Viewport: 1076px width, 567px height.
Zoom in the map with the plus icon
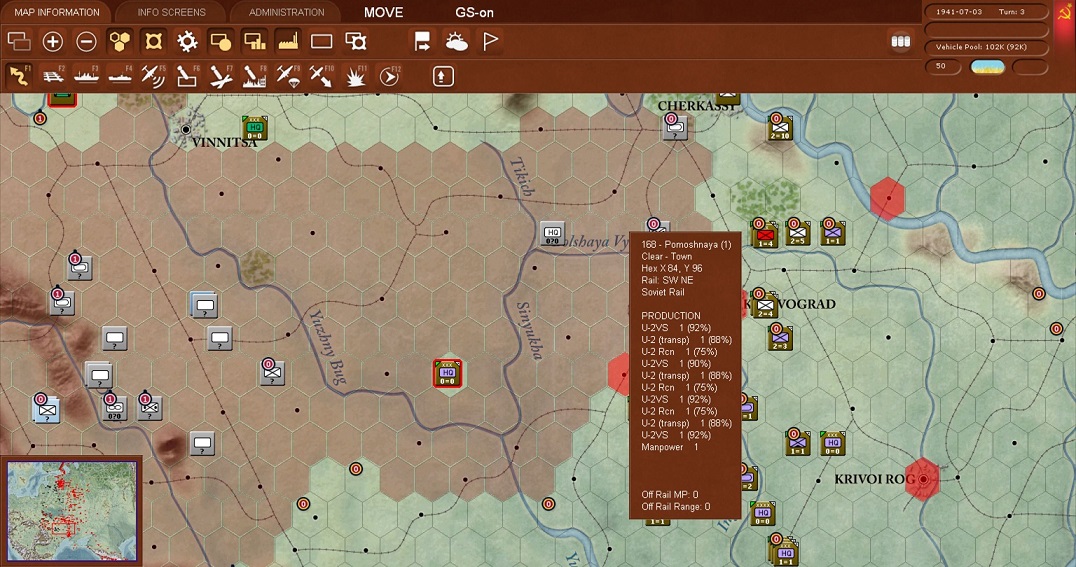53,42
